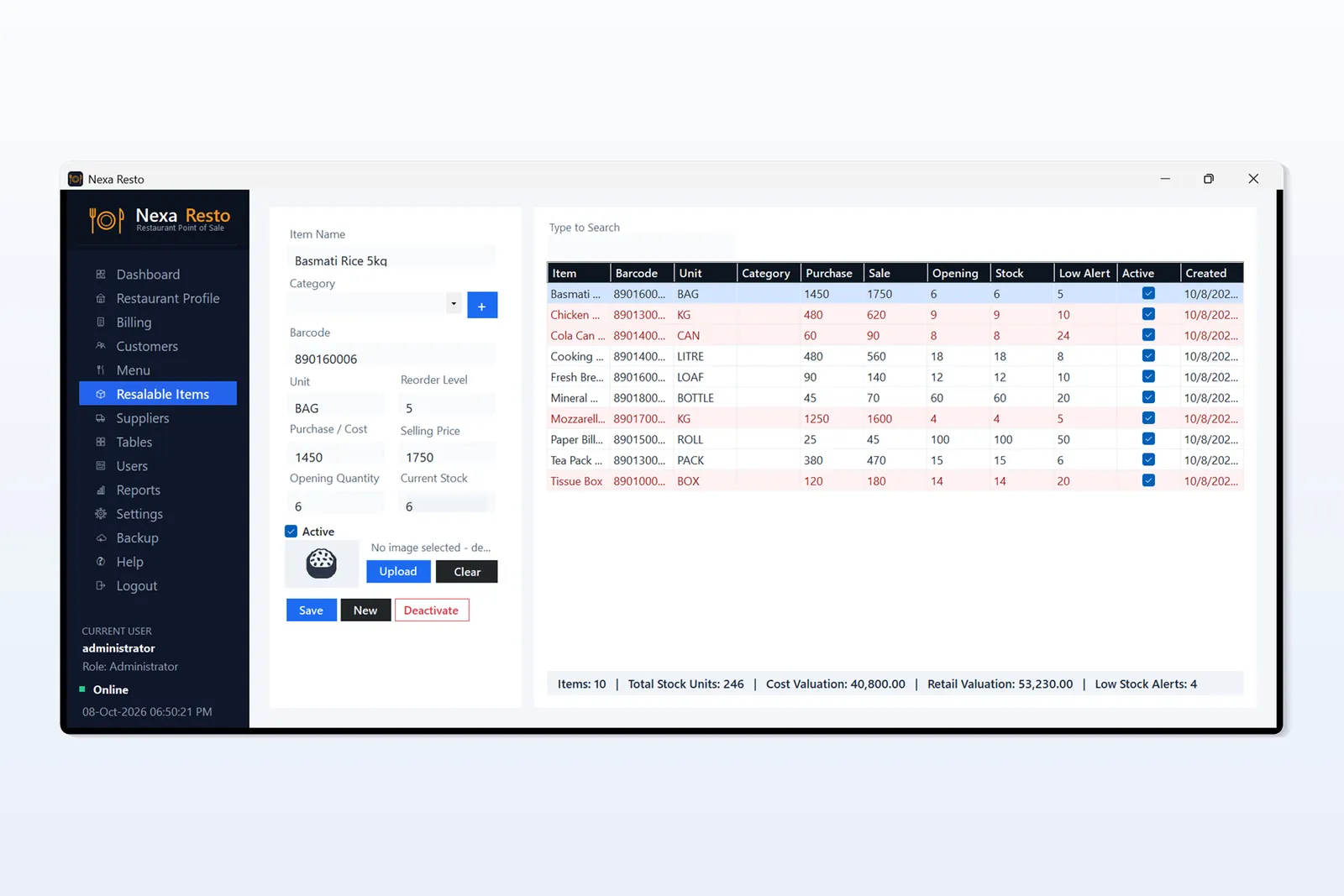Image resolution: width=1344 pixels, height=896 pixels.
Task: Click the Help question icon
Action: tap(101, 562)
